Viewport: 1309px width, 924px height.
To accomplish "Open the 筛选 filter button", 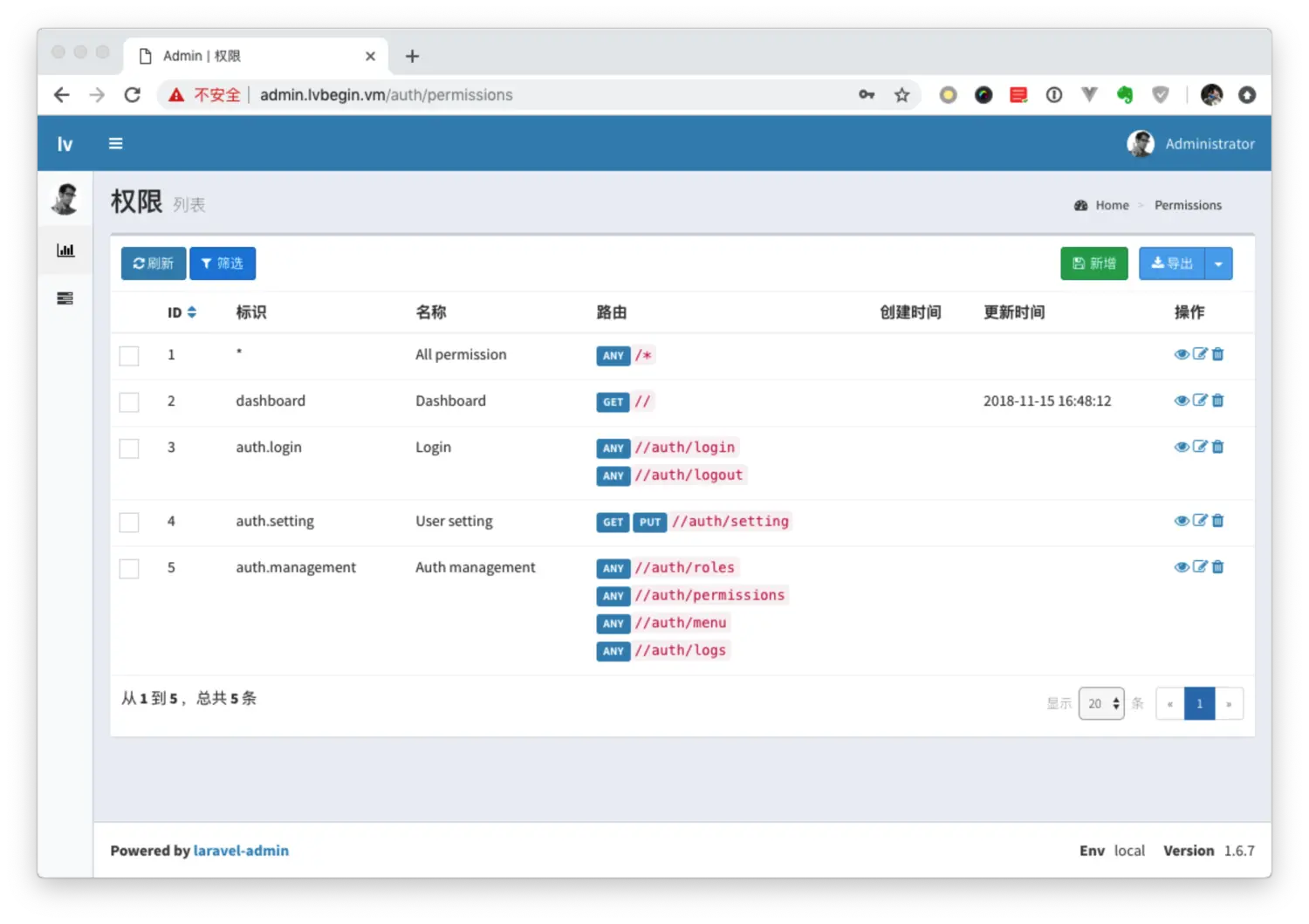I will pos(223,264).
